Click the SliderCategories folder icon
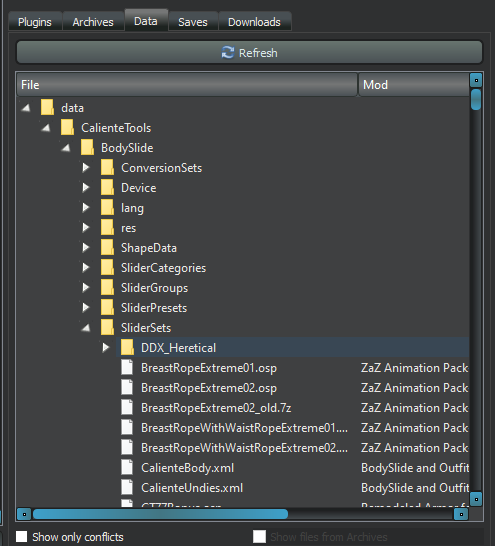495x546 pixels. pyautogui.click(x=108, y=267)
